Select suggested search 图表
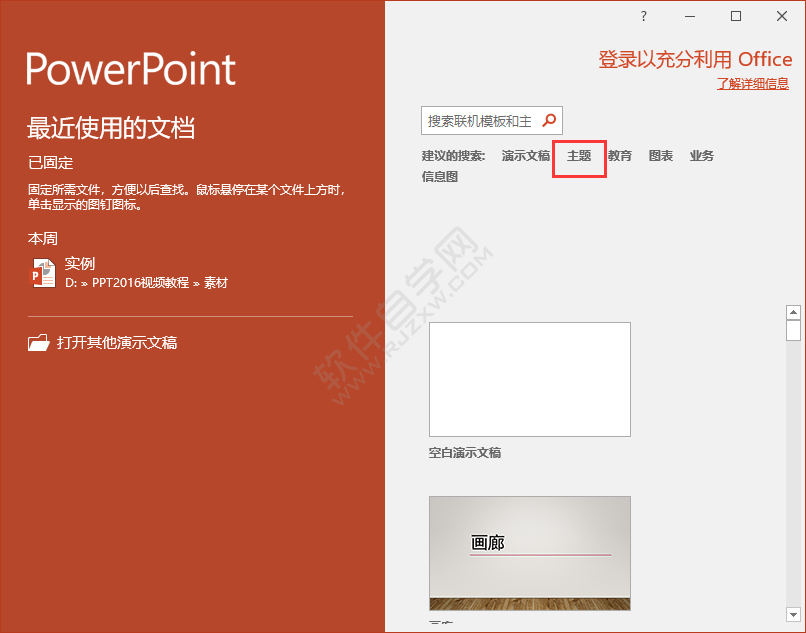806x633 pixels. [661, 156]
